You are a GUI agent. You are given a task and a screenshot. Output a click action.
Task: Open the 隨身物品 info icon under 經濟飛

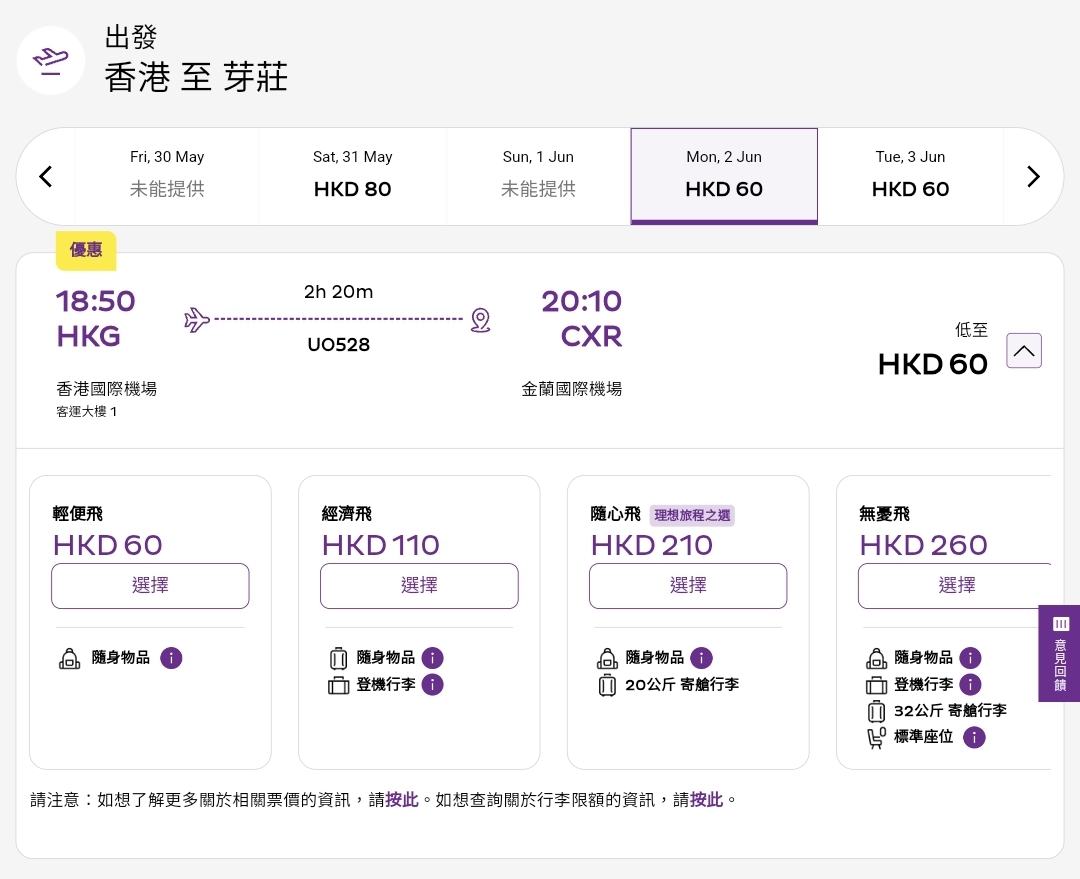[x=432, y=658]
